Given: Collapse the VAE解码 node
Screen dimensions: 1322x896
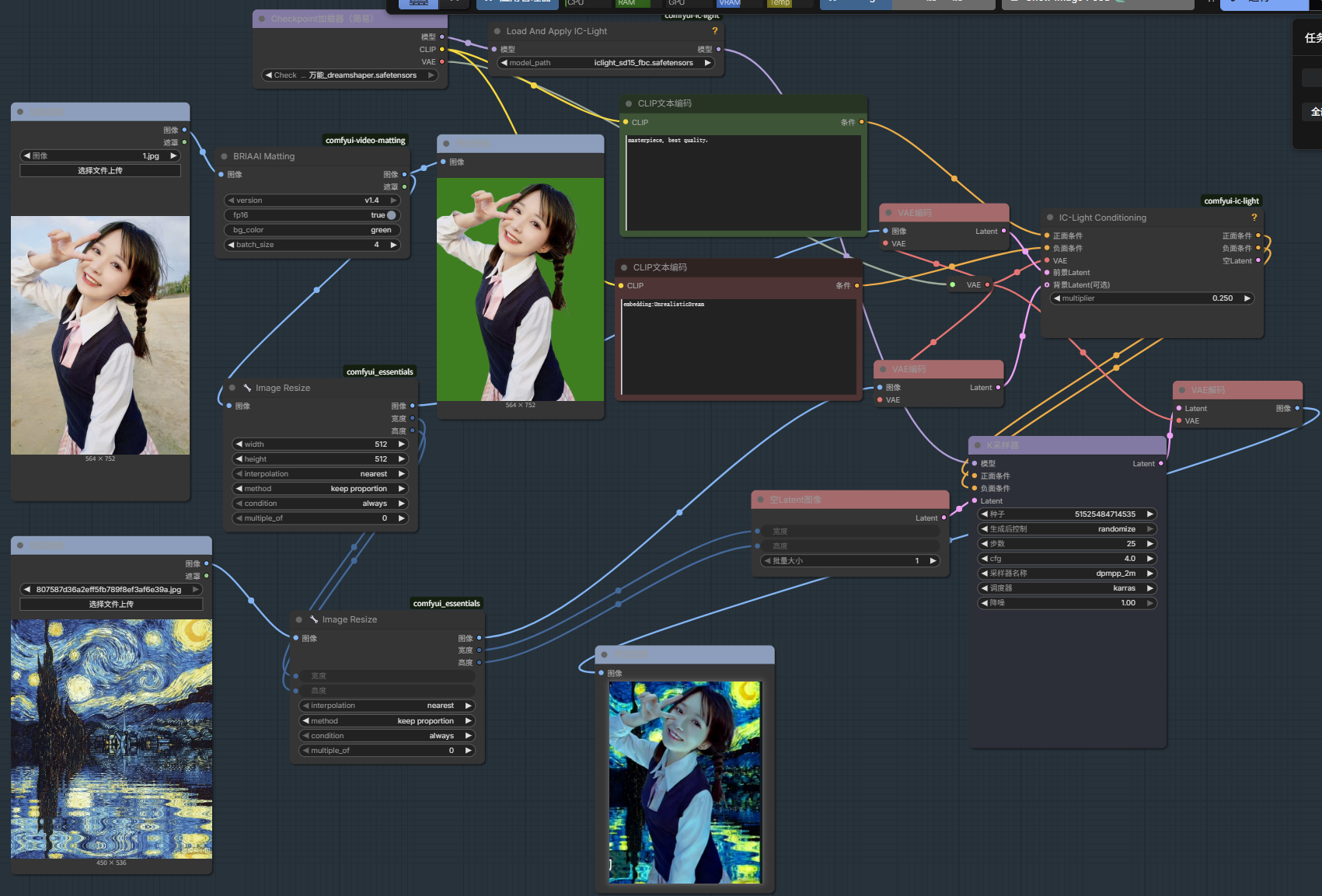Looking at the screenshot, I should [1182, 390].
